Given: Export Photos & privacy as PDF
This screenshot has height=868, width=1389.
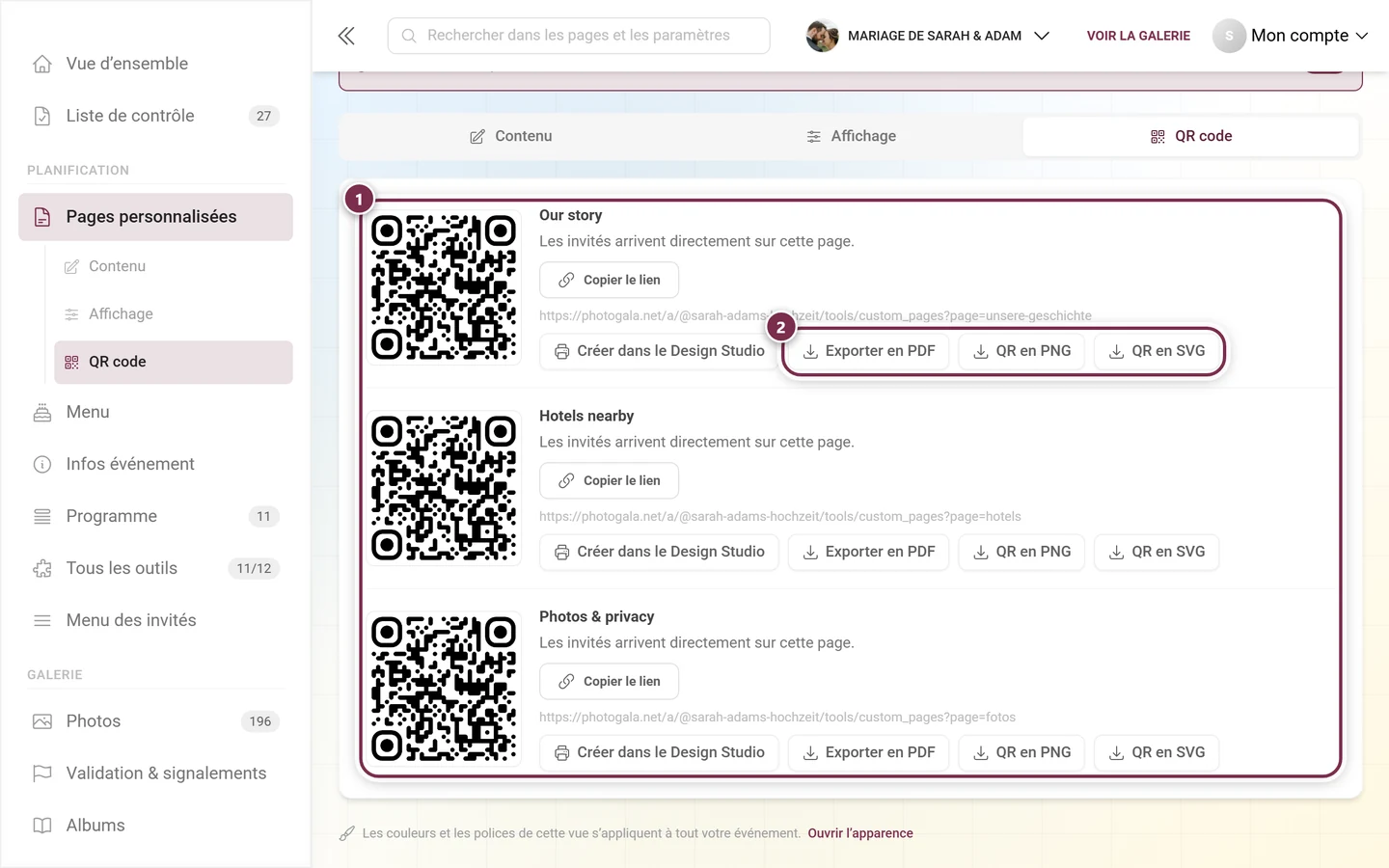Looking at the screenshot, I should point(868,752).
